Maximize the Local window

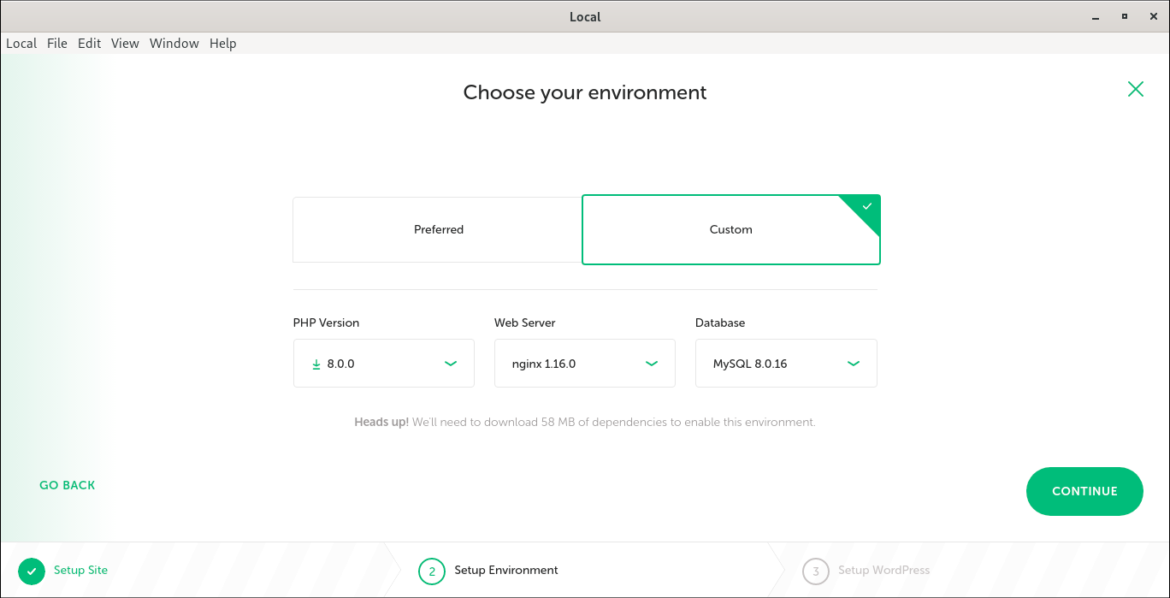point(1124,16)
